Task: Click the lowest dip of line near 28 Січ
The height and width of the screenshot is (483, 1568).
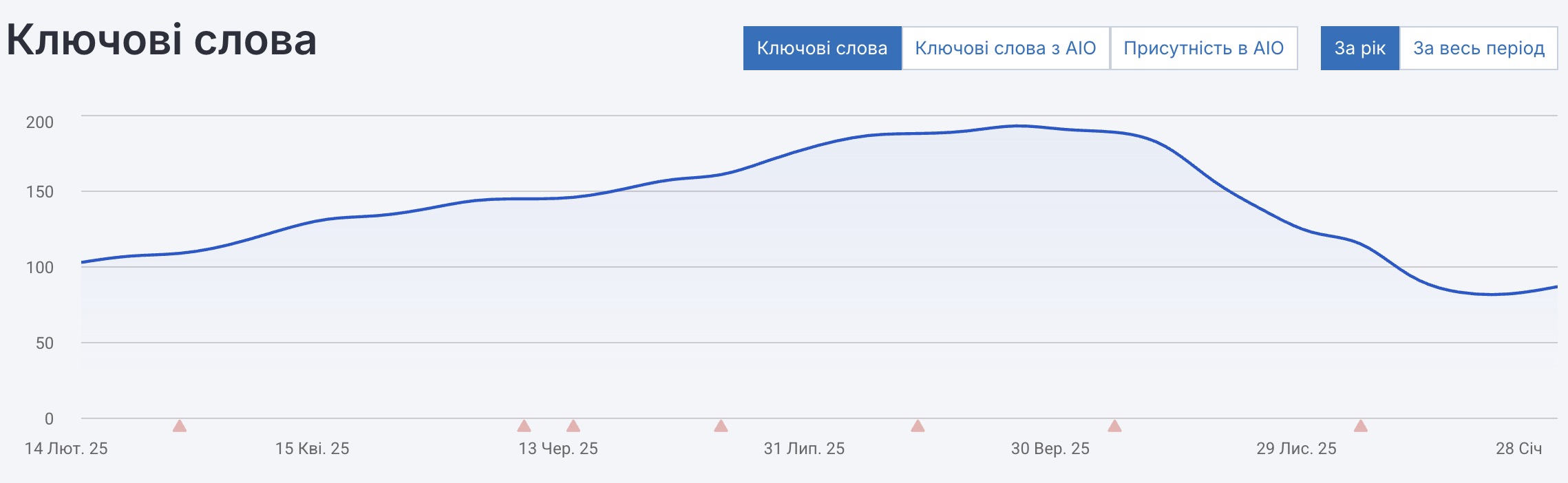Action: click(1491, 294)
